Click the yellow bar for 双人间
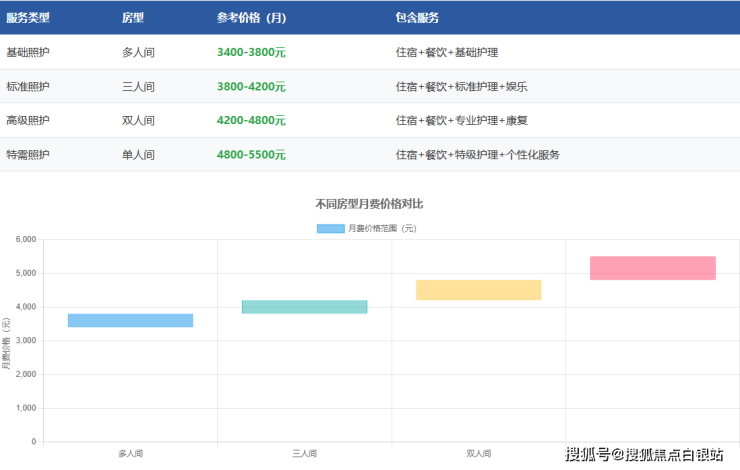Image resolution: width=740 pixels, height=470 pixels. tap(478, 290)
